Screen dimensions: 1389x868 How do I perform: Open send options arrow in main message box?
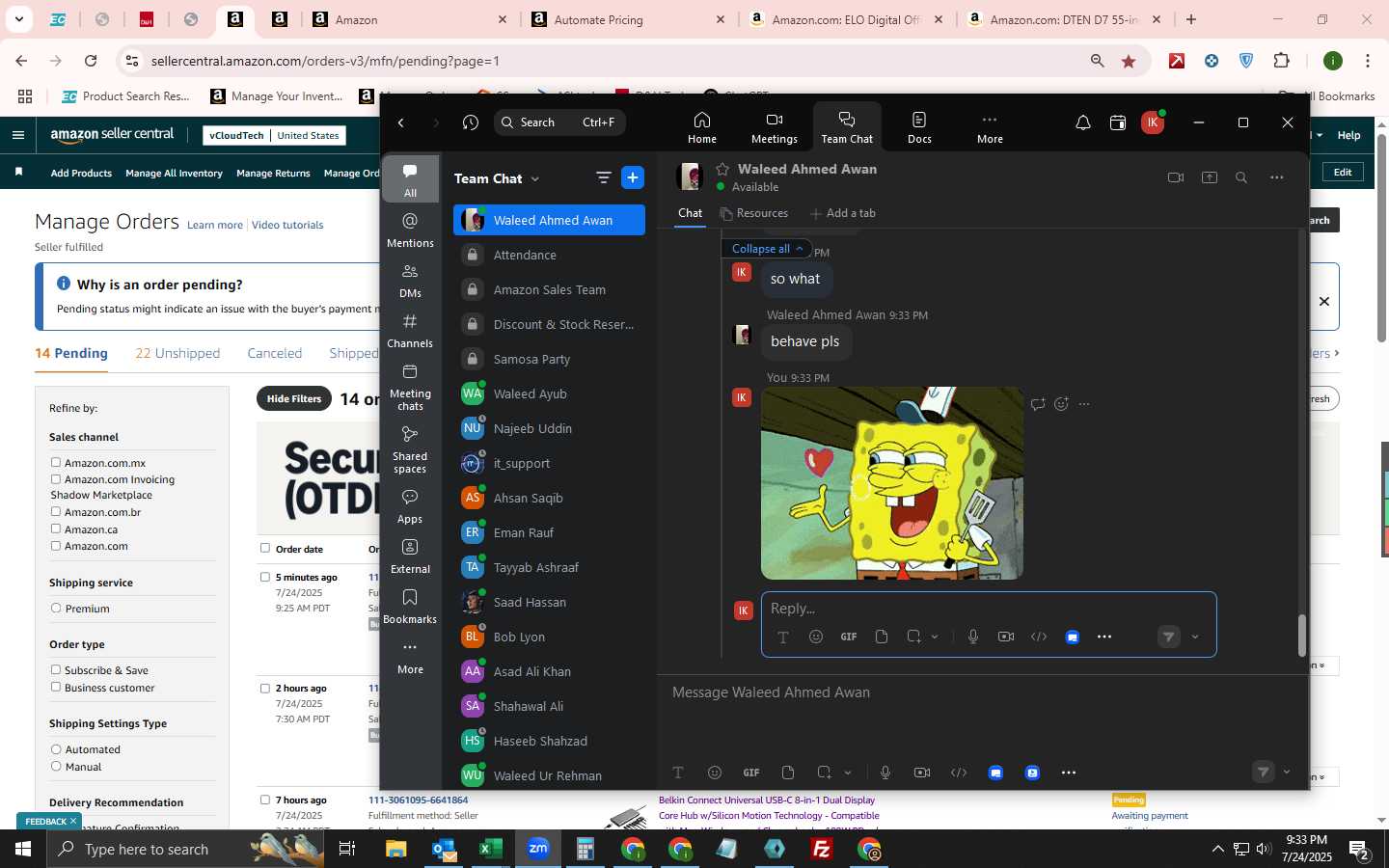coord(1287,773)
